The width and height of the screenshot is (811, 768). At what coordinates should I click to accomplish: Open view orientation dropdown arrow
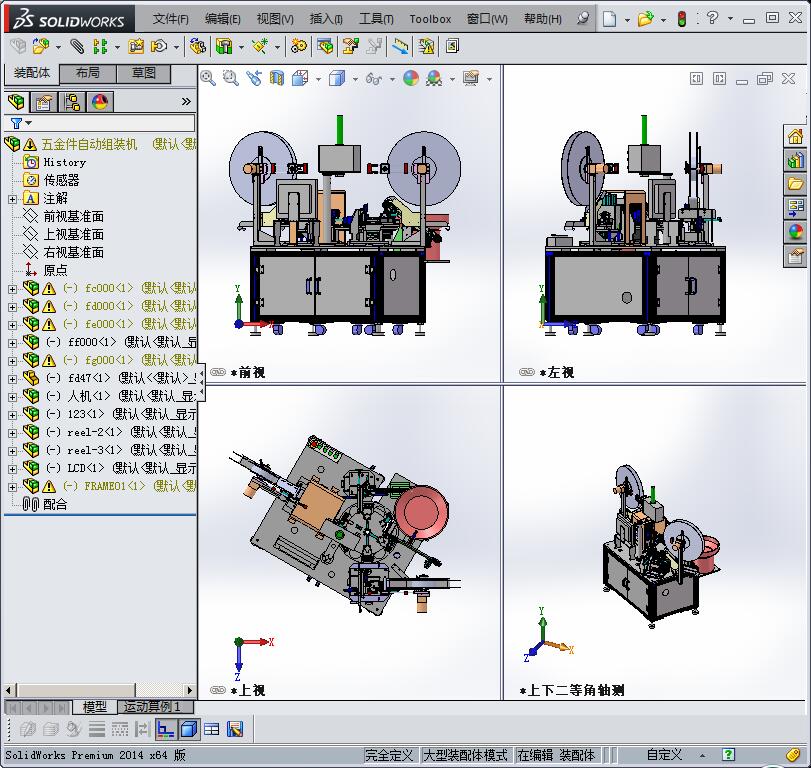coord(319,79)
